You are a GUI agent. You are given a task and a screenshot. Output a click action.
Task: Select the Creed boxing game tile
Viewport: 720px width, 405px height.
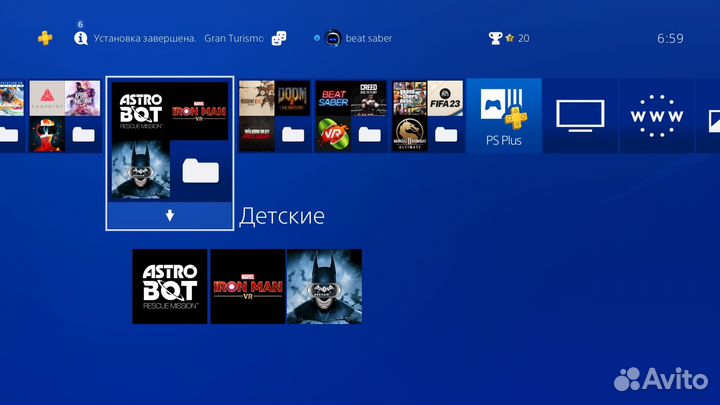click(369, 98)
